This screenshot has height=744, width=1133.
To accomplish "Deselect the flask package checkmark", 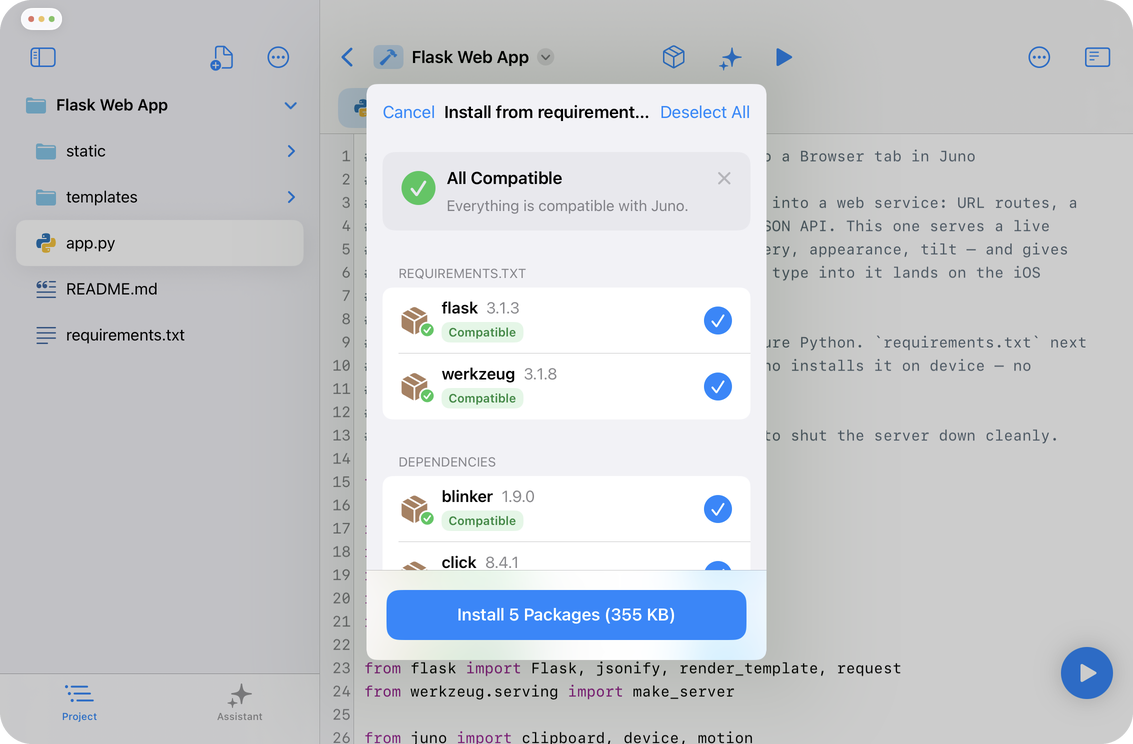I will tap(718, 321).
